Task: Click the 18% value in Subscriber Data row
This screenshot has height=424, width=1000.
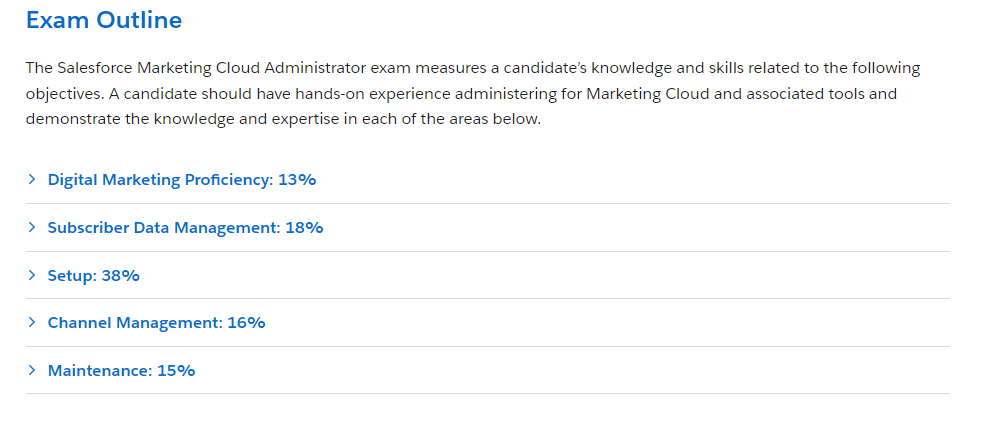Action: click(304, 228)
